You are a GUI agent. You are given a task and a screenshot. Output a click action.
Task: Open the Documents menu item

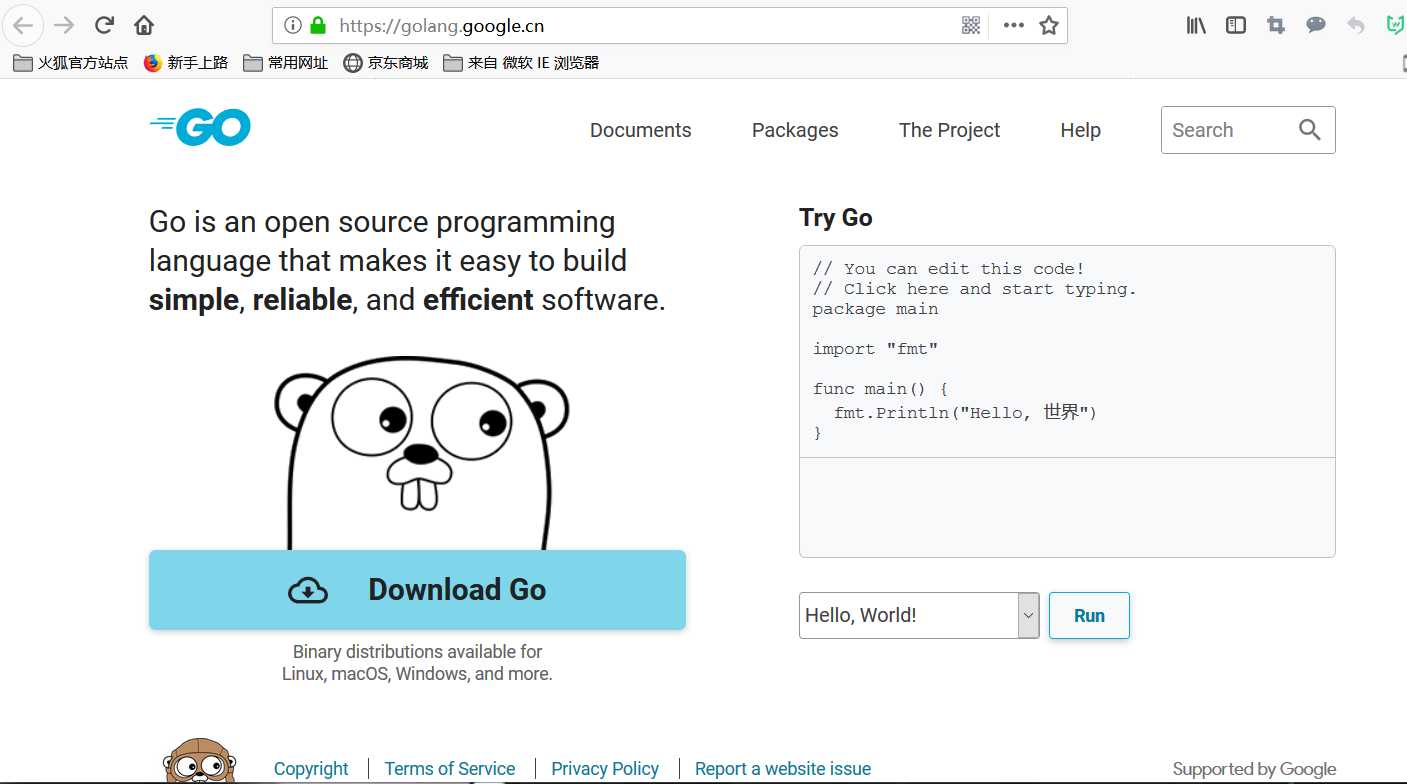point(641,130)
